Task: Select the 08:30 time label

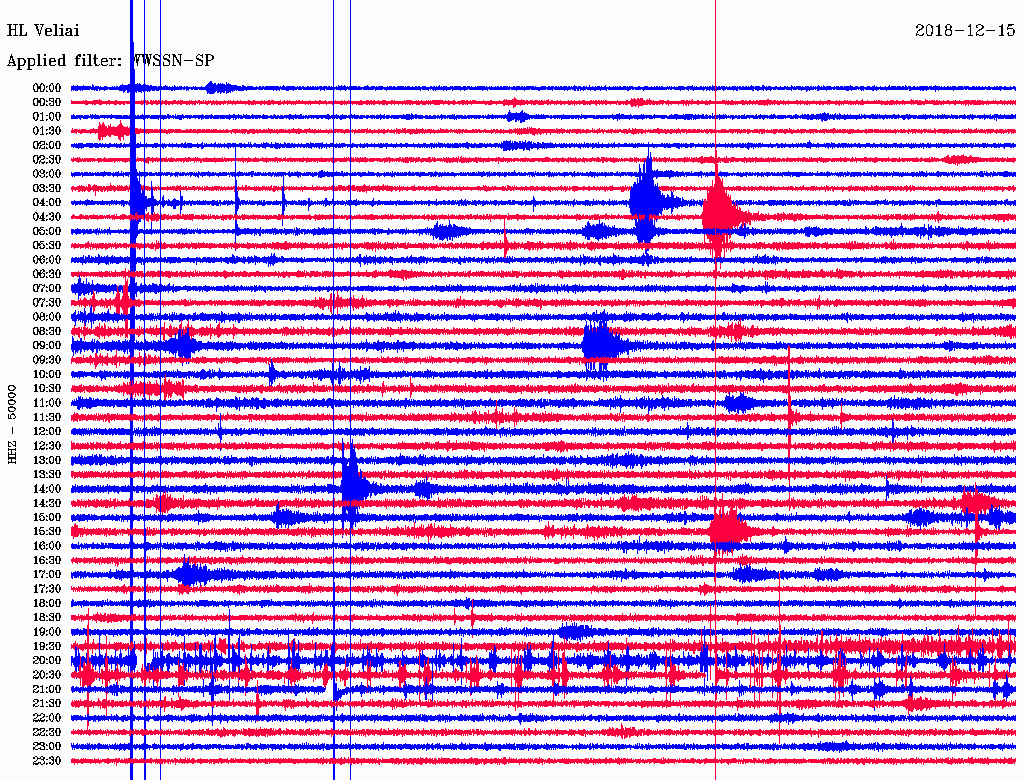Action: pyautogui.click(x=47, y=331)
